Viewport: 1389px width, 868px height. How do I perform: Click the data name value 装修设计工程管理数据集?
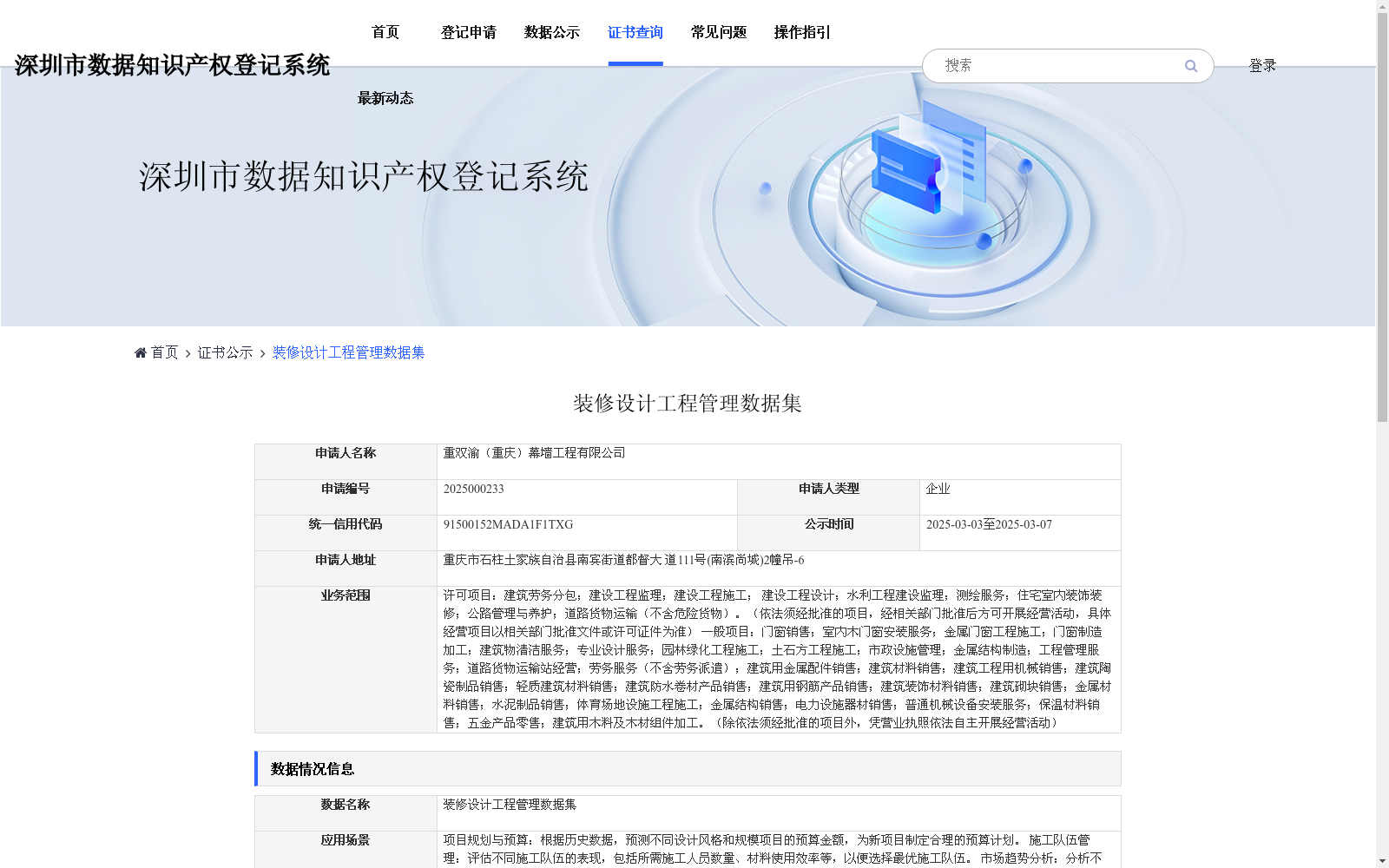[510, 805]
